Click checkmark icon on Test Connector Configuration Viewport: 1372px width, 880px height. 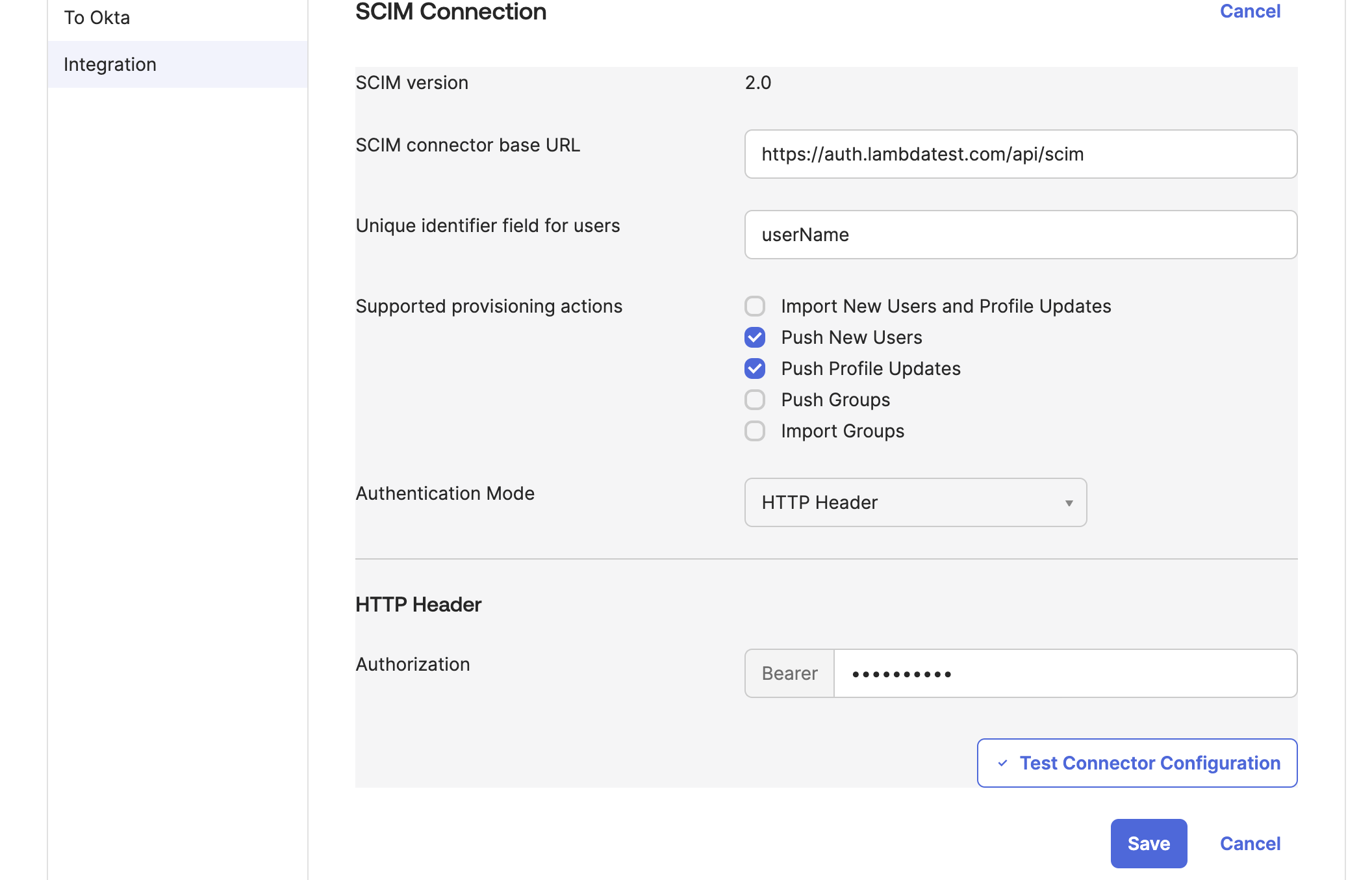(x=1002, y=763)
